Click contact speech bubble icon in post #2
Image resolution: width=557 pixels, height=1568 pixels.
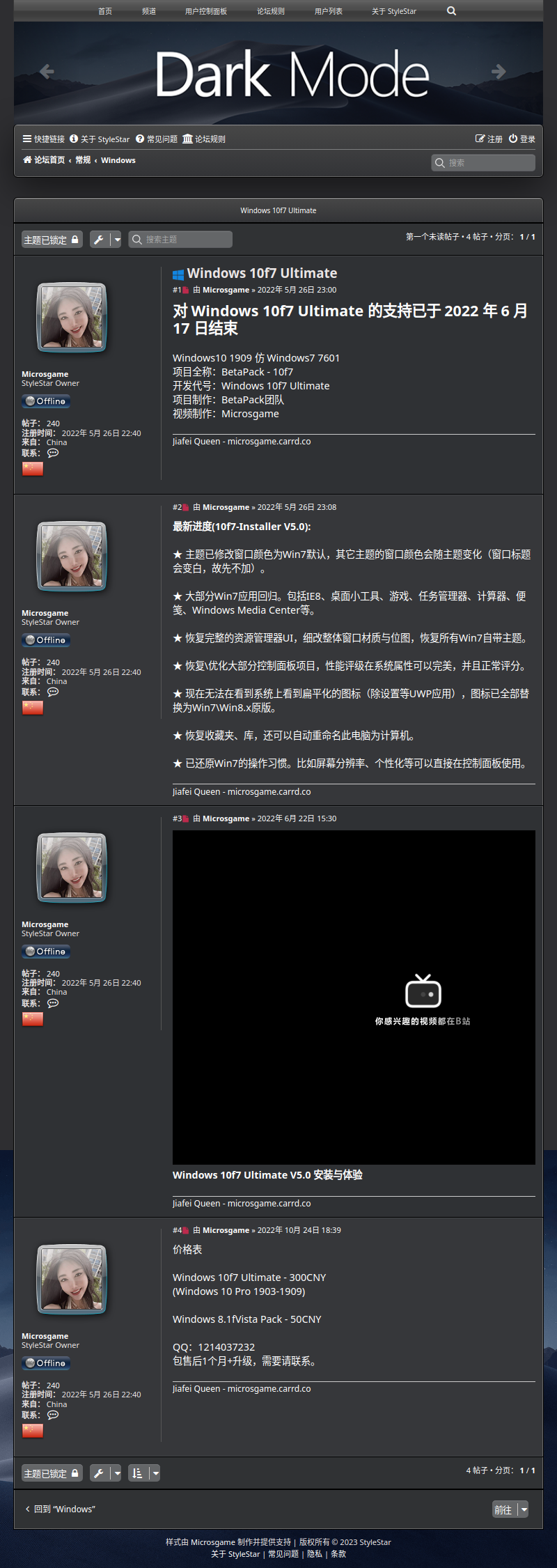53,692
